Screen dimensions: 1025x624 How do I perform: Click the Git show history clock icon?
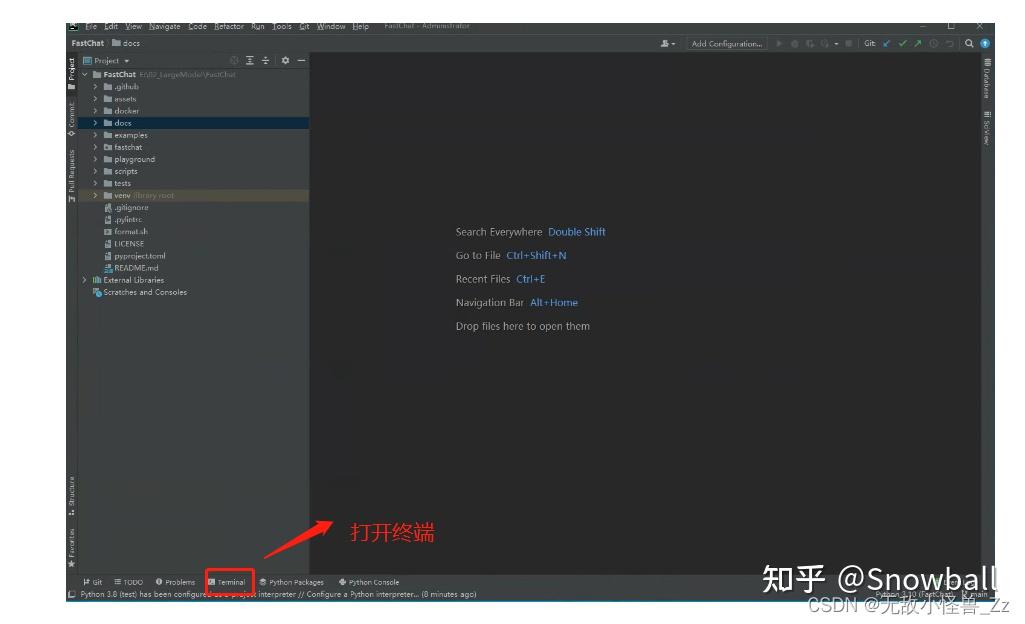[x=933, y=44]
